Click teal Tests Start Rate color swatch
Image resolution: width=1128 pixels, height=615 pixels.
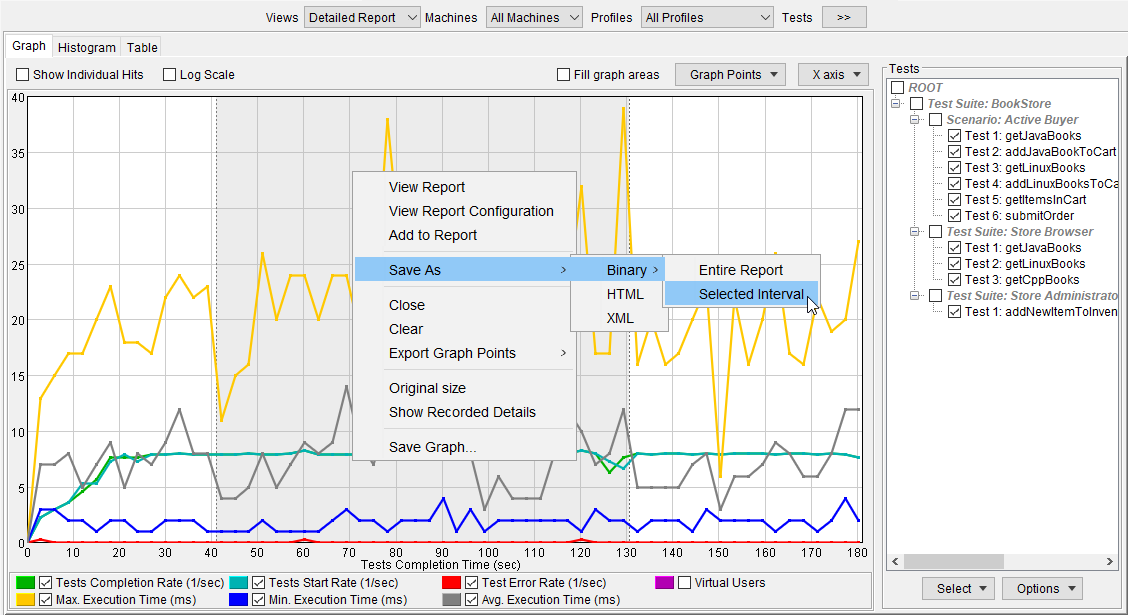238,583
